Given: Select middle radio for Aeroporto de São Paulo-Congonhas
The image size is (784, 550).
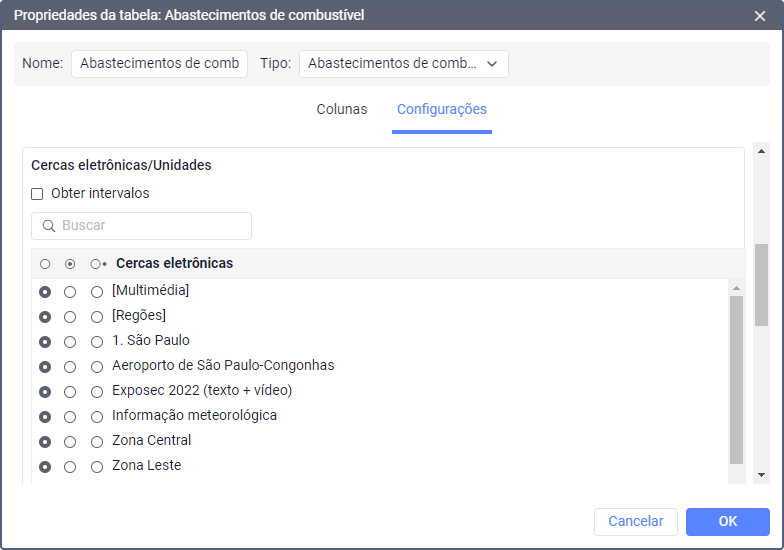Looking at the screenshot, I should [70, 366].
